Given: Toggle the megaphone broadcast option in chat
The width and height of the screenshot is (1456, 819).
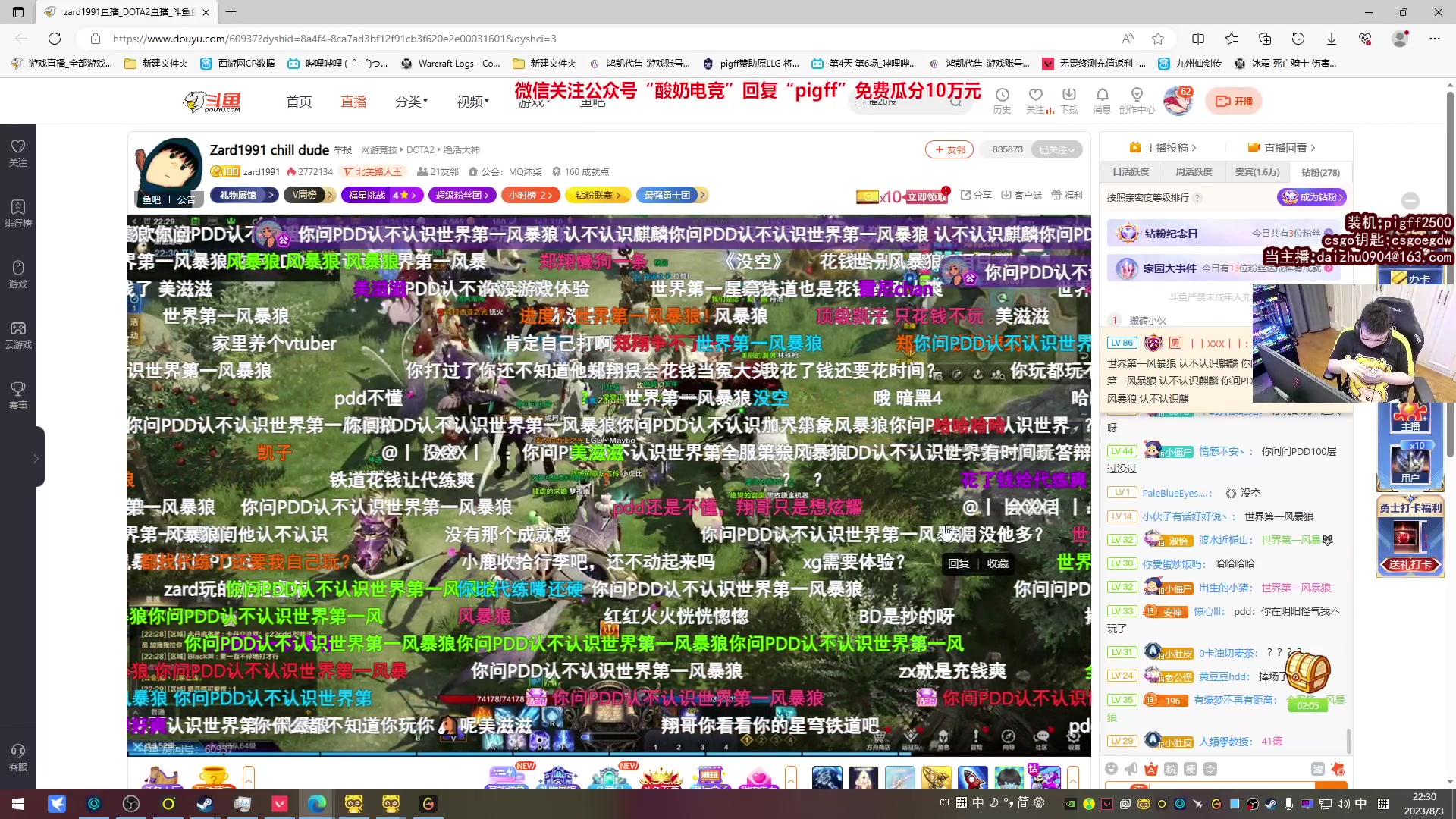Looking at the screenshot, I should (1131, 769).
